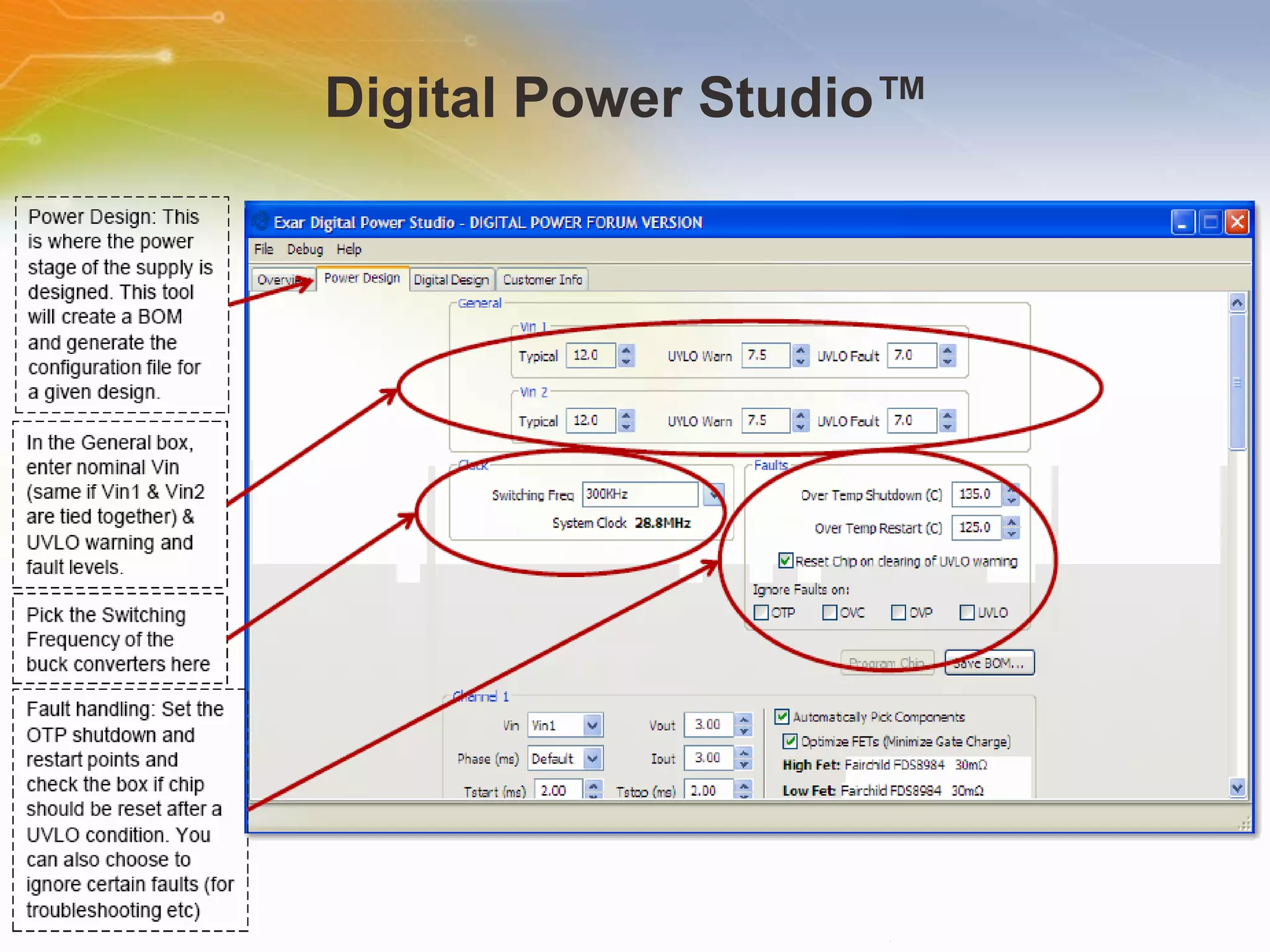Open the Switching Freq dropdown
1270x952 pixels.
[x=714, y=494]
